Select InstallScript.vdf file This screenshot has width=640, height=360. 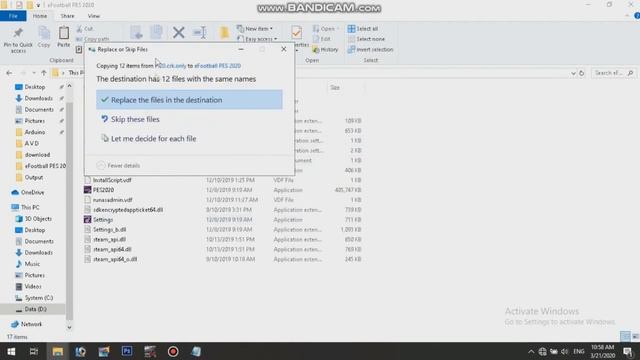click(x=112, y=180)
